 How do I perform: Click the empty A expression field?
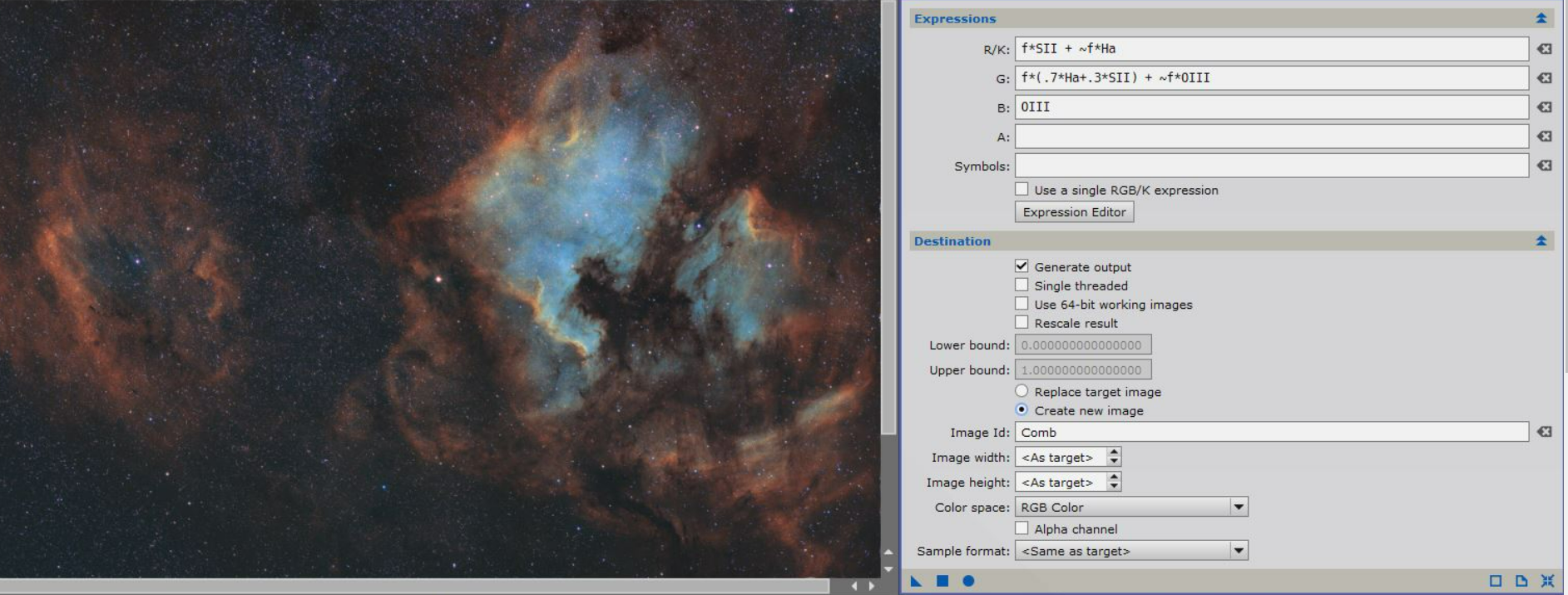click(1271, 136)
